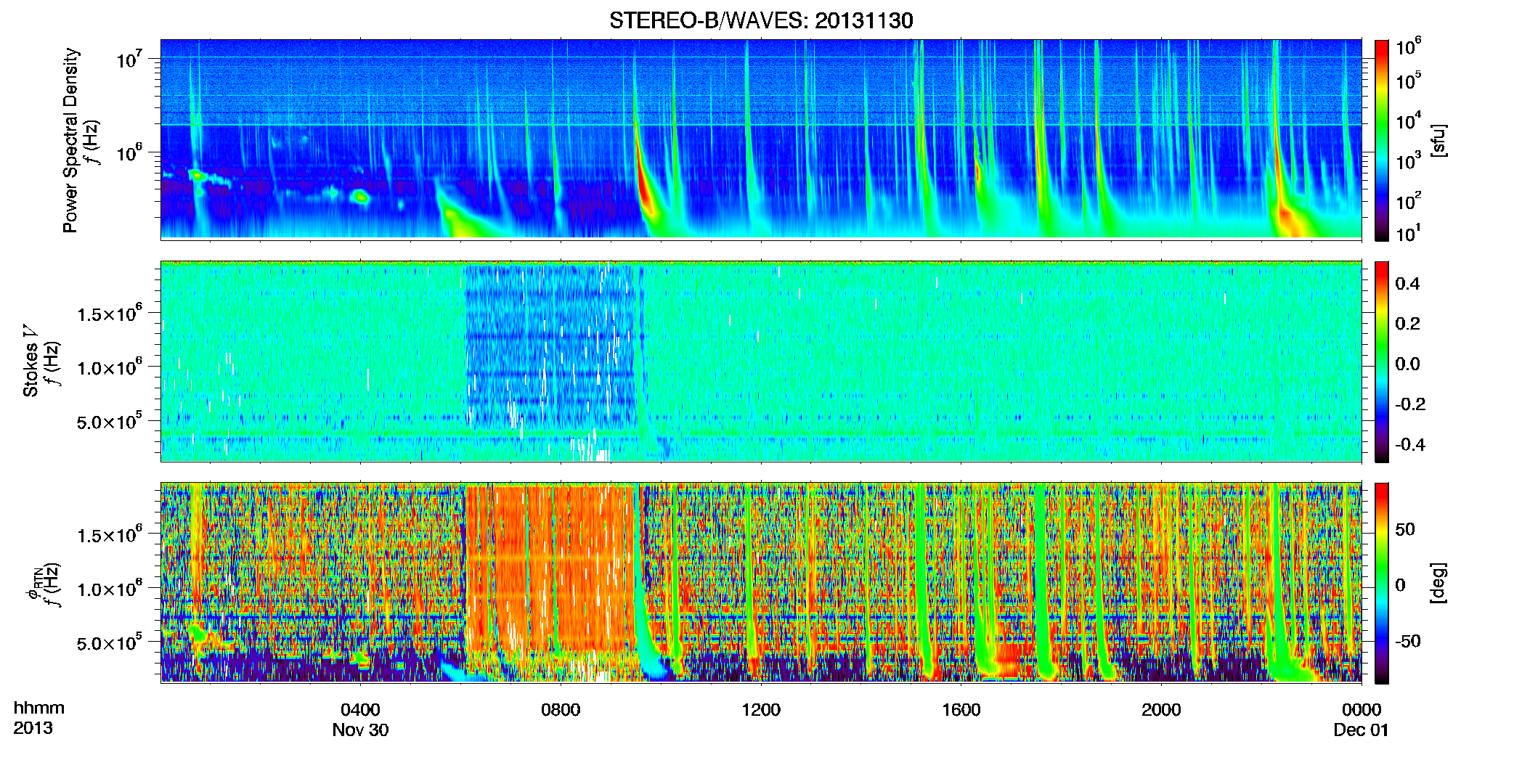This screenshot has width=1522, height=784.
Task: Click the 5.0×10^5 tick in Stokes panel
Action: coord(110,421)
